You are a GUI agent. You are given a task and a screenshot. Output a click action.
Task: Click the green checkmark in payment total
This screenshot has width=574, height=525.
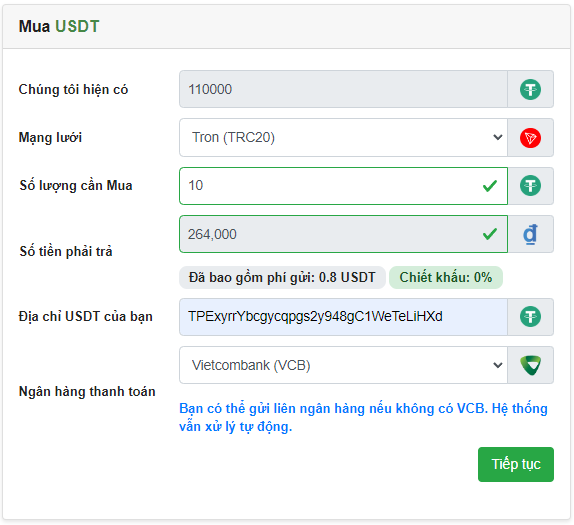pyautogui.click(x=489, y=234)
